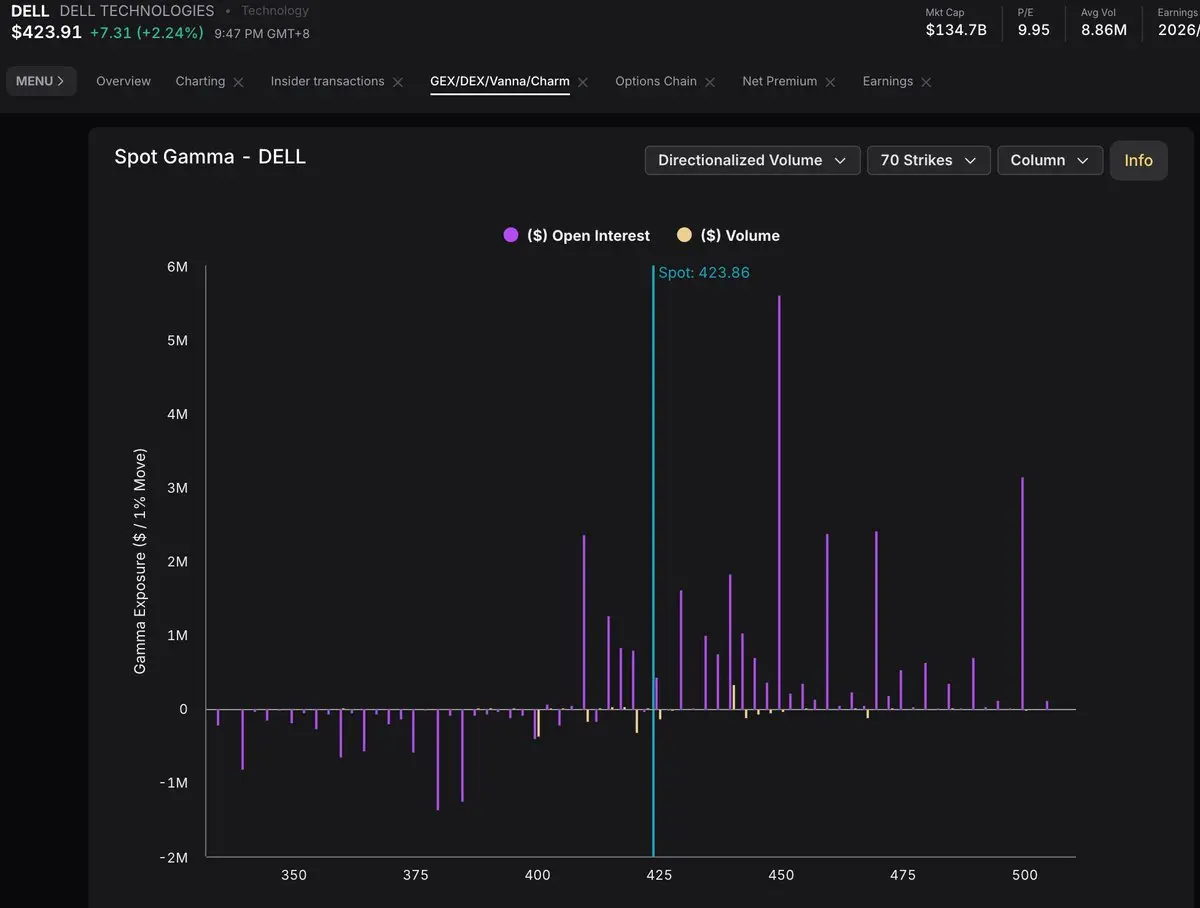The width and height of the screenshot is (1200, 908).
Task: Close the Charting tab with its X
Action: point(238,82)
